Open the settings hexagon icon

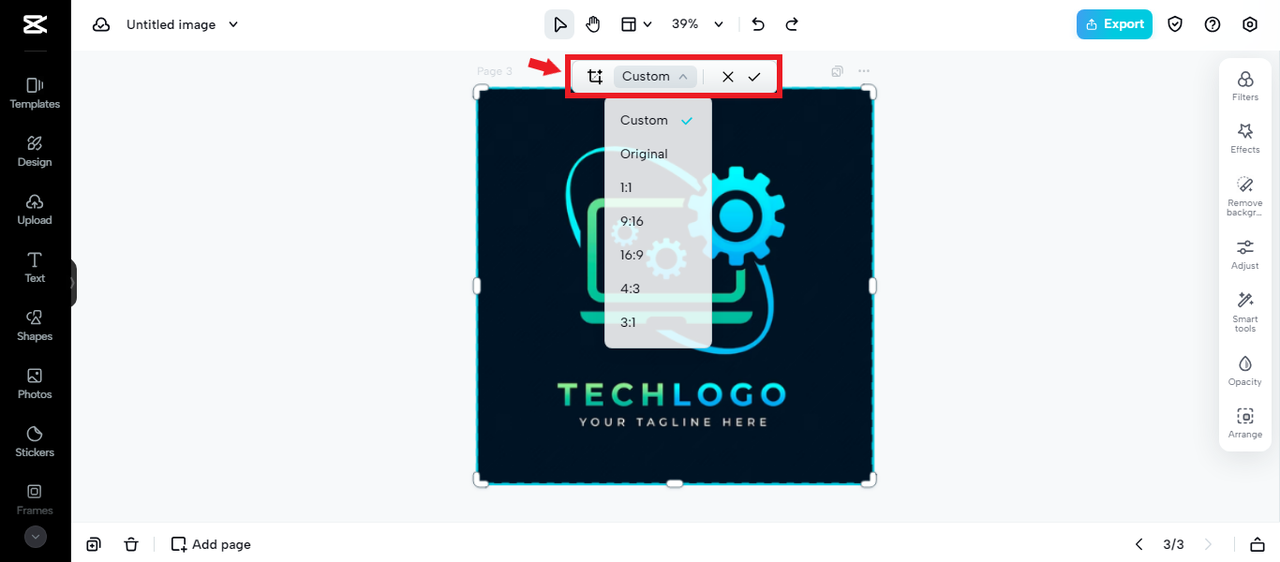pos(1249,24)
